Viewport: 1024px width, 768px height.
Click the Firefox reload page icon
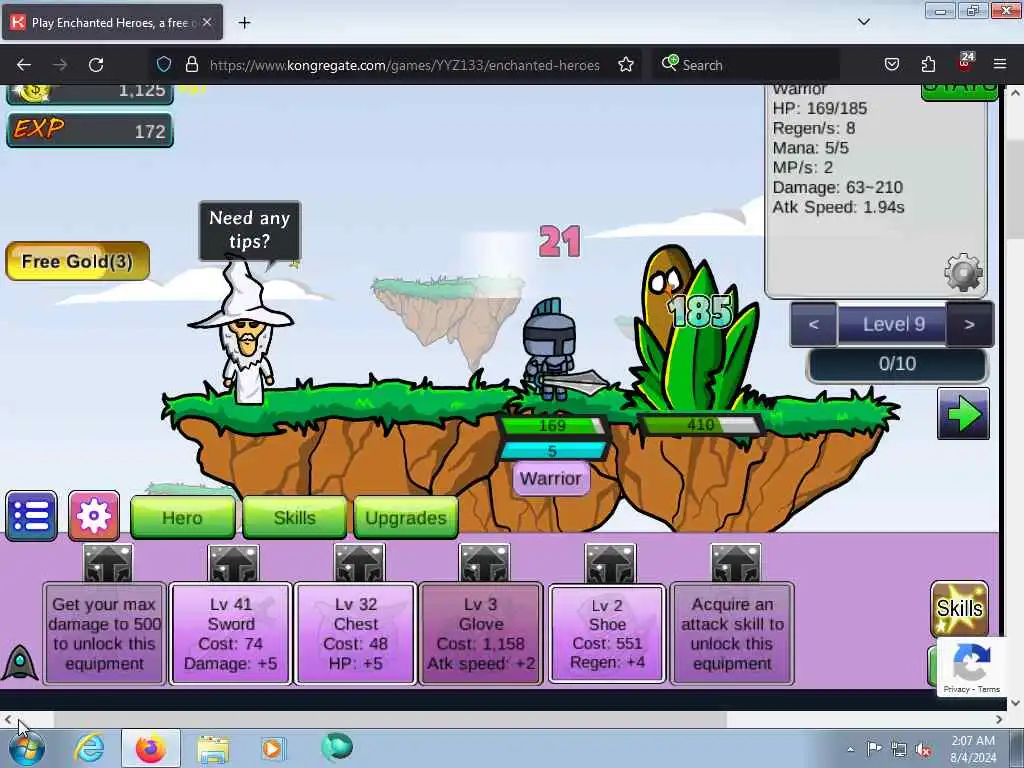pos(96,65)
